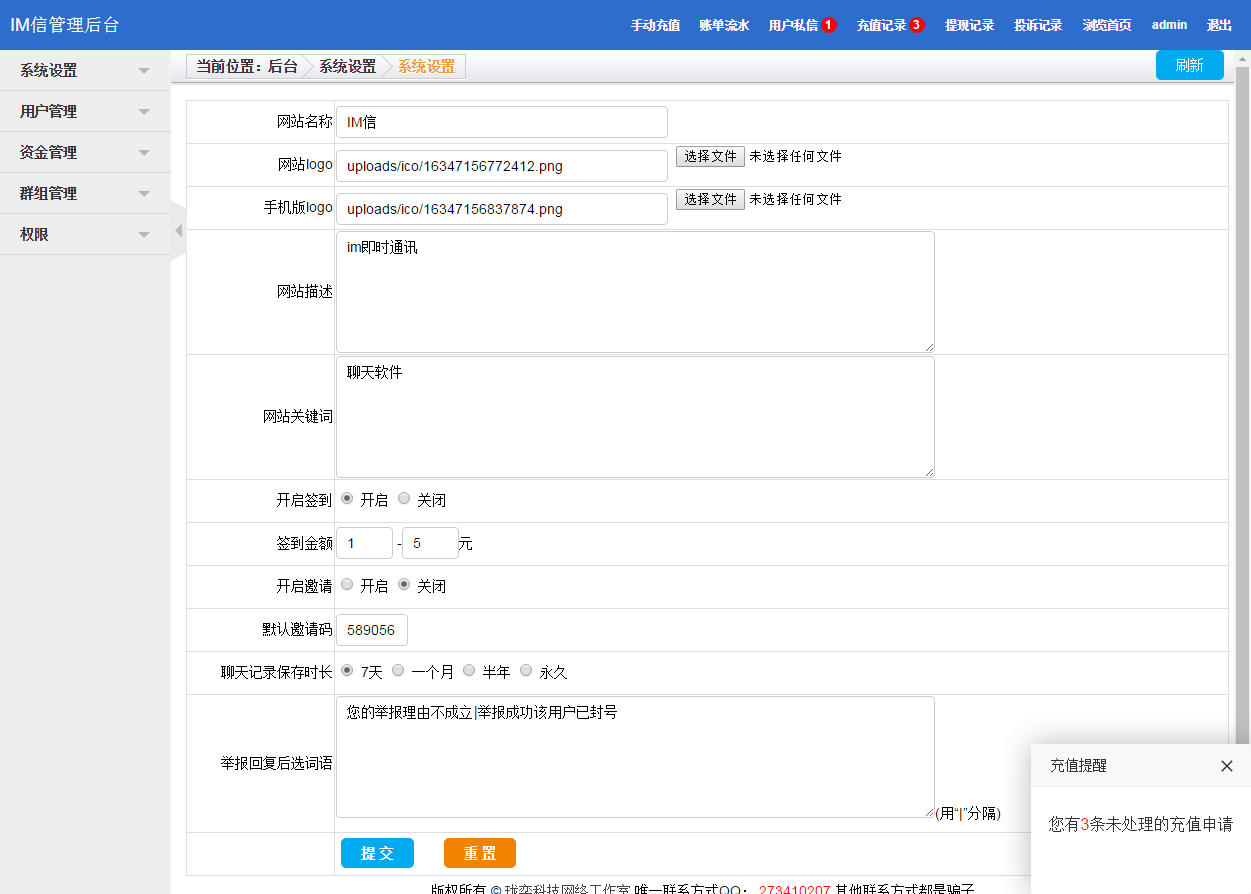Viewport: 1251px width, 894px height.
Task: Click the 刷新 refresh button
Action: pyautogui.click(x=1189, y=65)
